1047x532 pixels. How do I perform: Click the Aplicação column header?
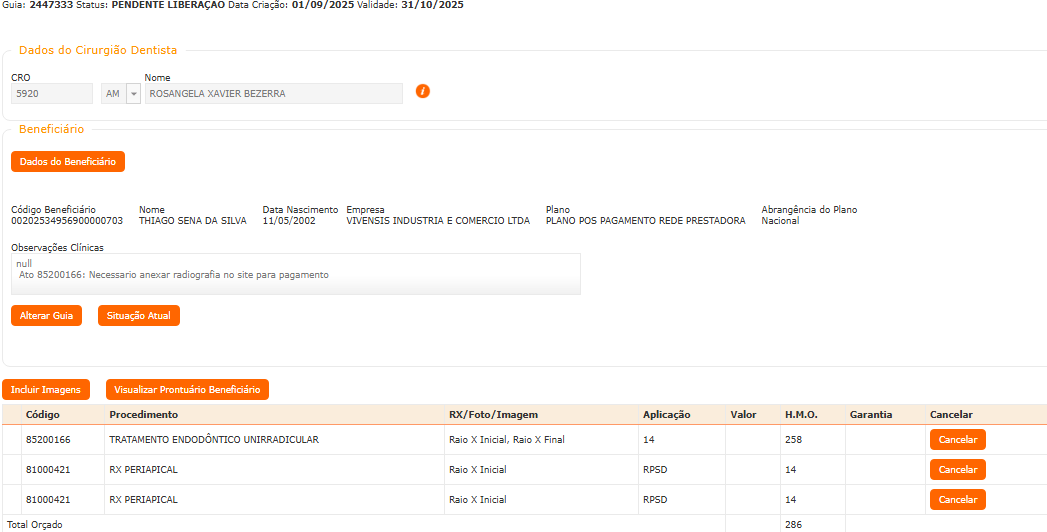click(667, 415)
